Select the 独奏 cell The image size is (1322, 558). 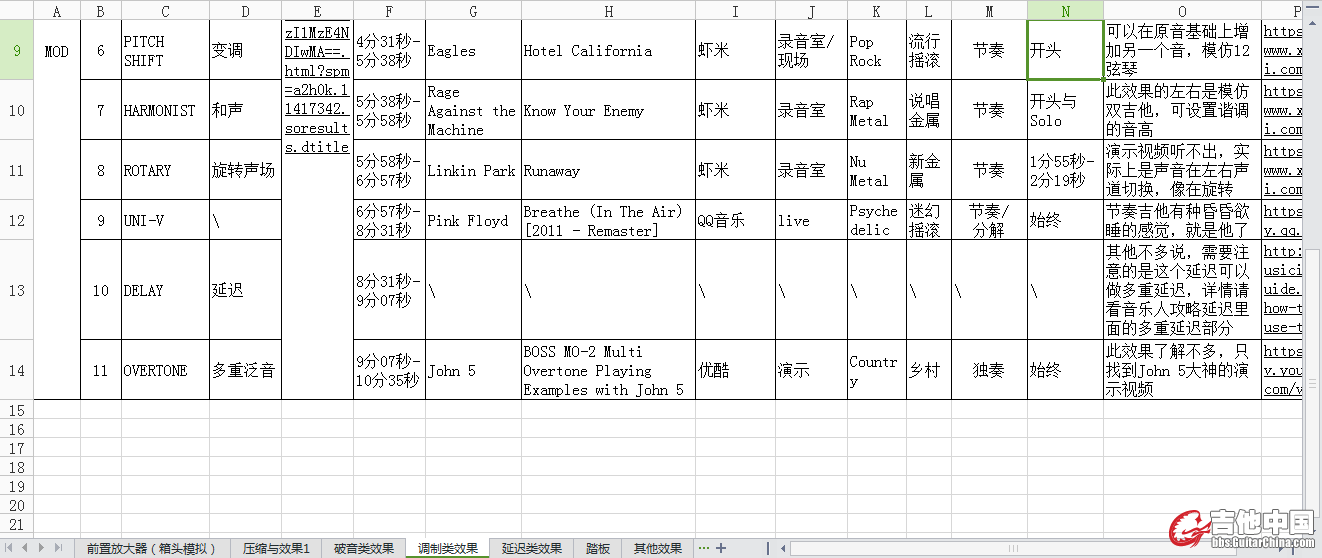pos(989,370)
